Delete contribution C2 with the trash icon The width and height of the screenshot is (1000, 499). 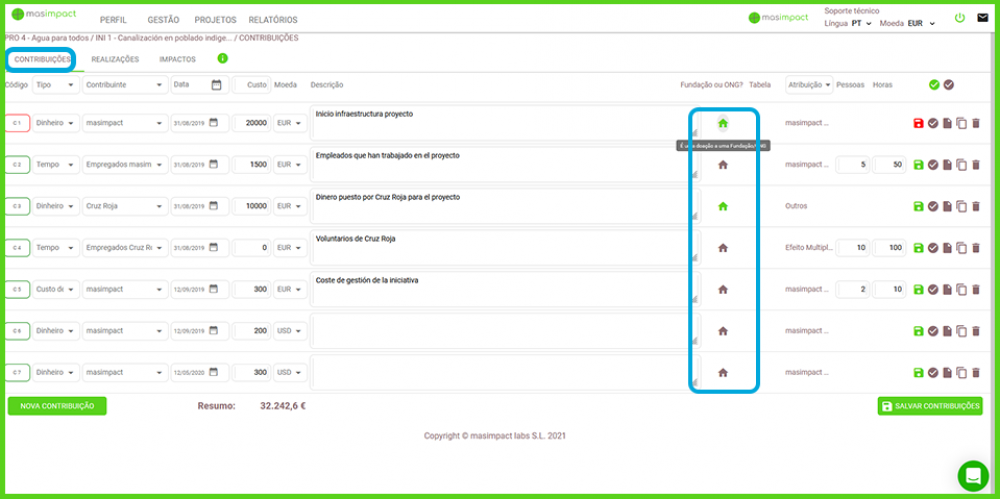coord(976,165)
